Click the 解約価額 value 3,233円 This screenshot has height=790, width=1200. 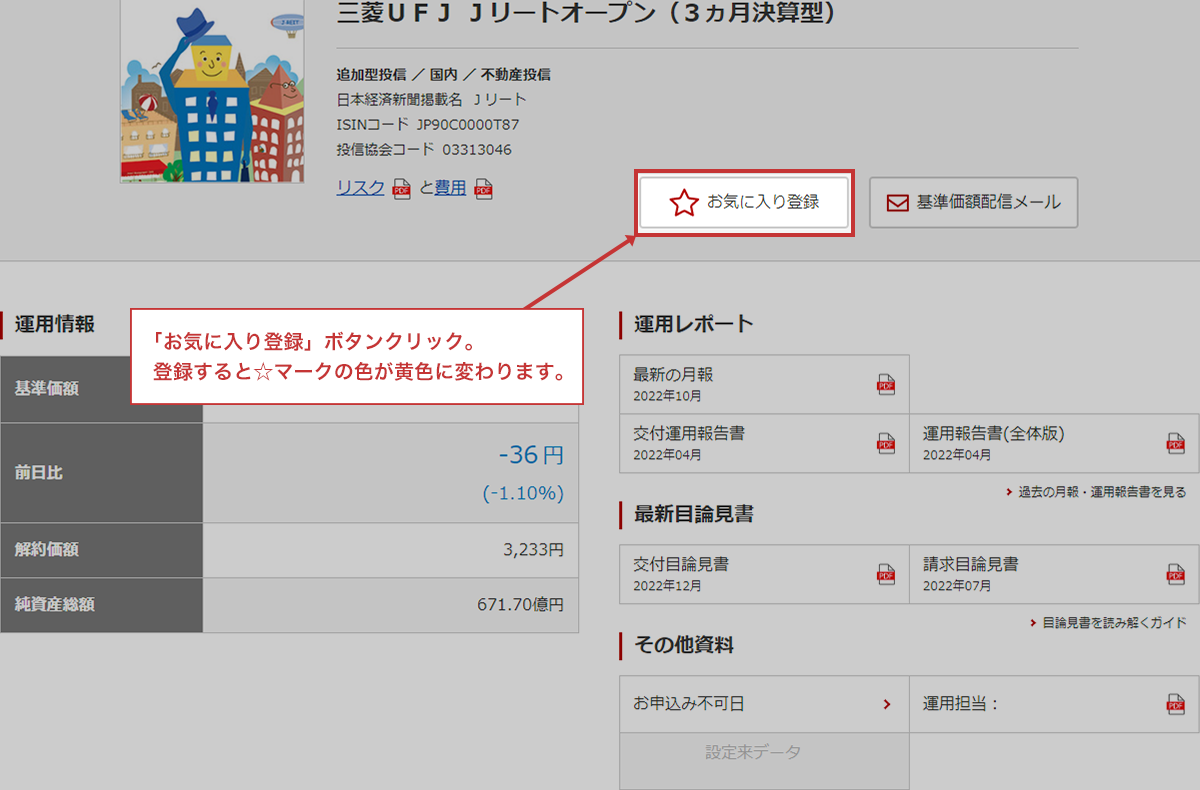(533, 549)
